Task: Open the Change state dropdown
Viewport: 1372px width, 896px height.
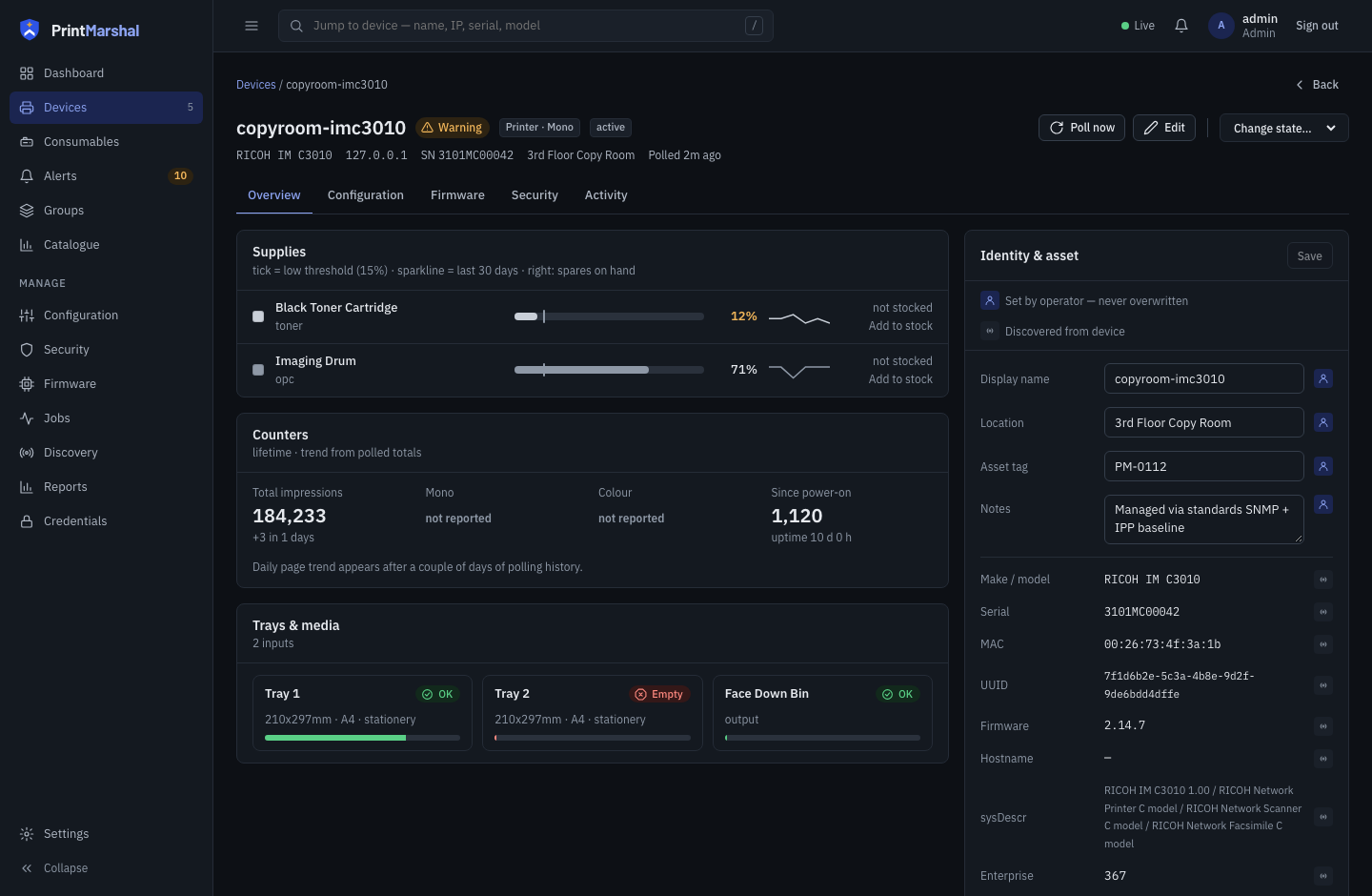Action: coord(1283,128)
